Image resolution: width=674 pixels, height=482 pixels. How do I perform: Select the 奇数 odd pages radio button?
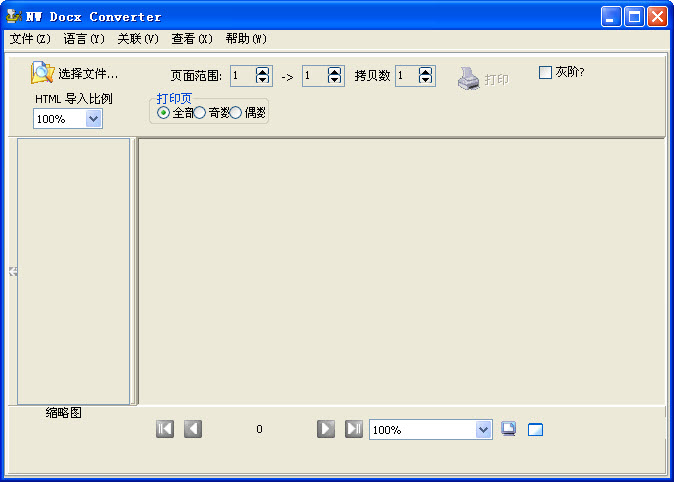(x=199, y=113)
